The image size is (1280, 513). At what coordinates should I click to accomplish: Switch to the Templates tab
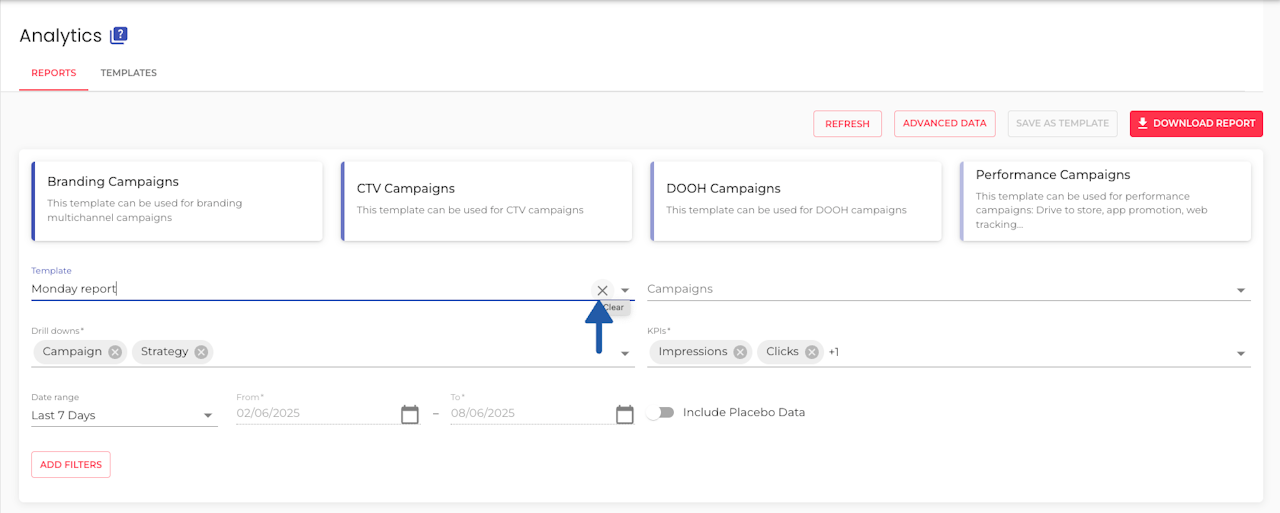coord(128,73)
